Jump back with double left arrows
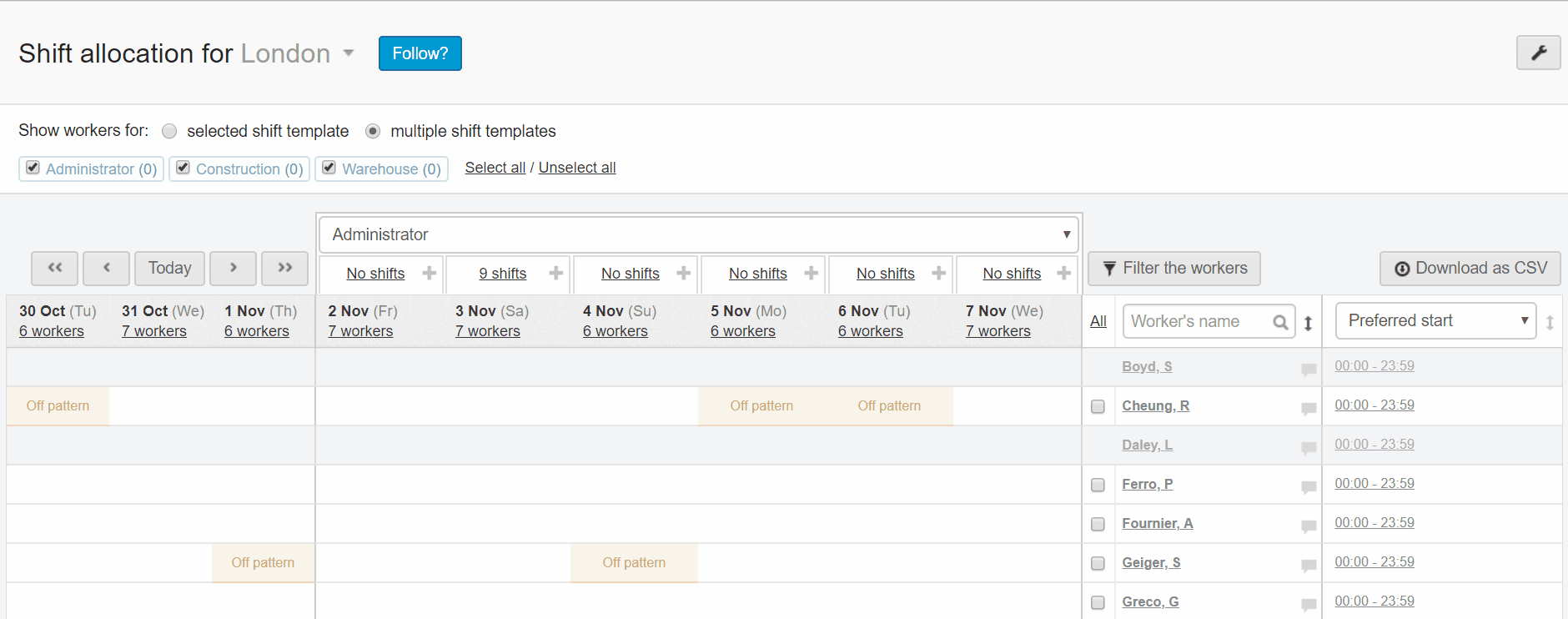Viewport: 1568px width, 619px height. (x=55, y=268)
